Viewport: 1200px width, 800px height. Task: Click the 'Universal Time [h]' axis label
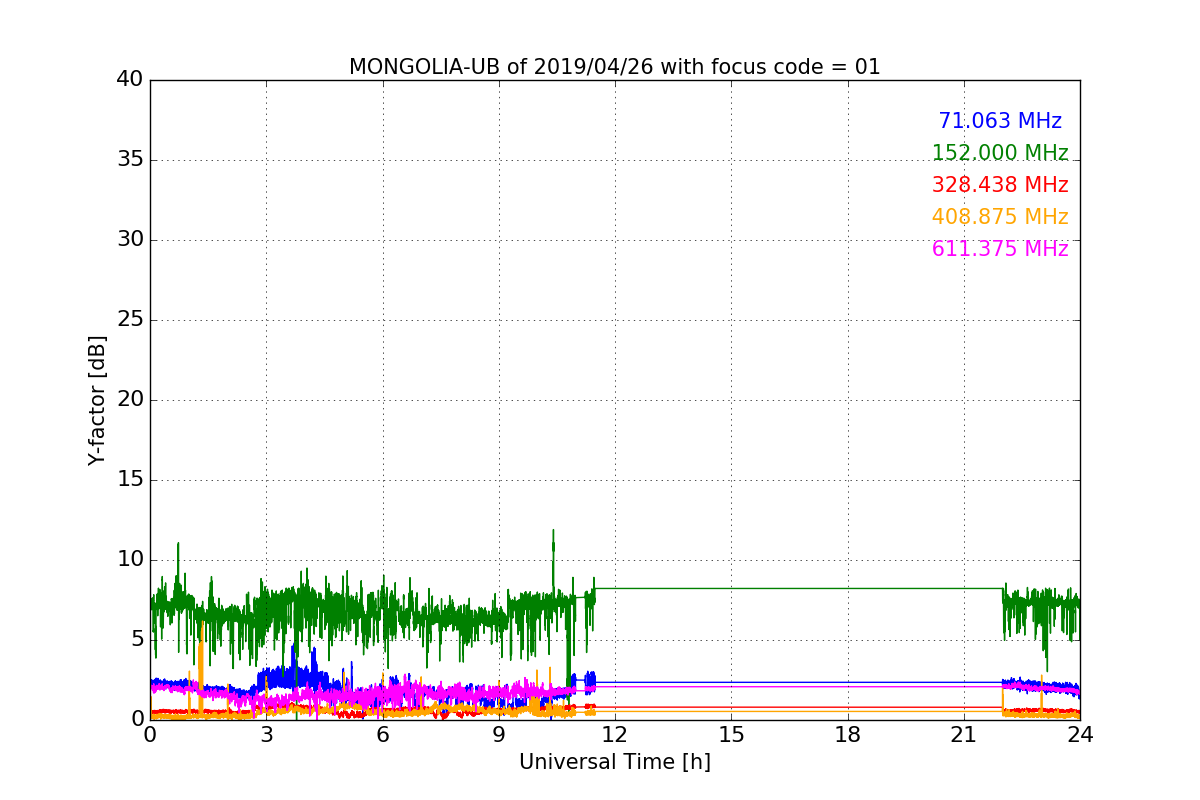(614, 762)
